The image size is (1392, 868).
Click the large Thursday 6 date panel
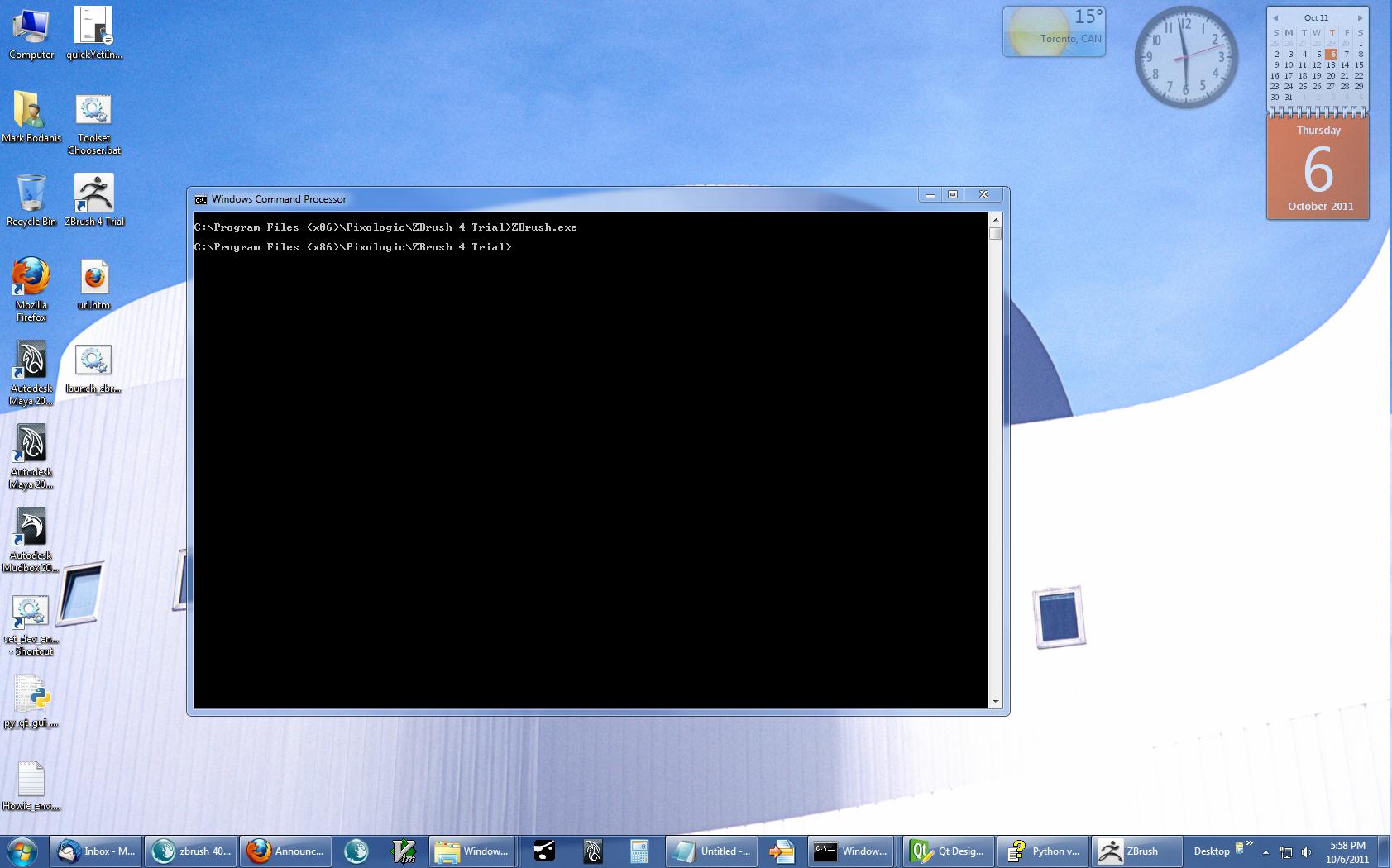tap(1318, 169)
